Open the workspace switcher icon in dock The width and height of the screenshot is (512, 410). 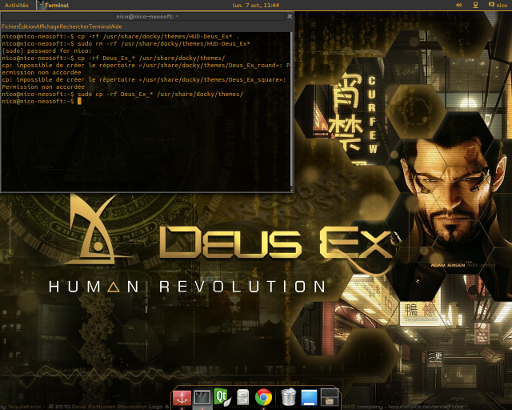coord(330,398)
